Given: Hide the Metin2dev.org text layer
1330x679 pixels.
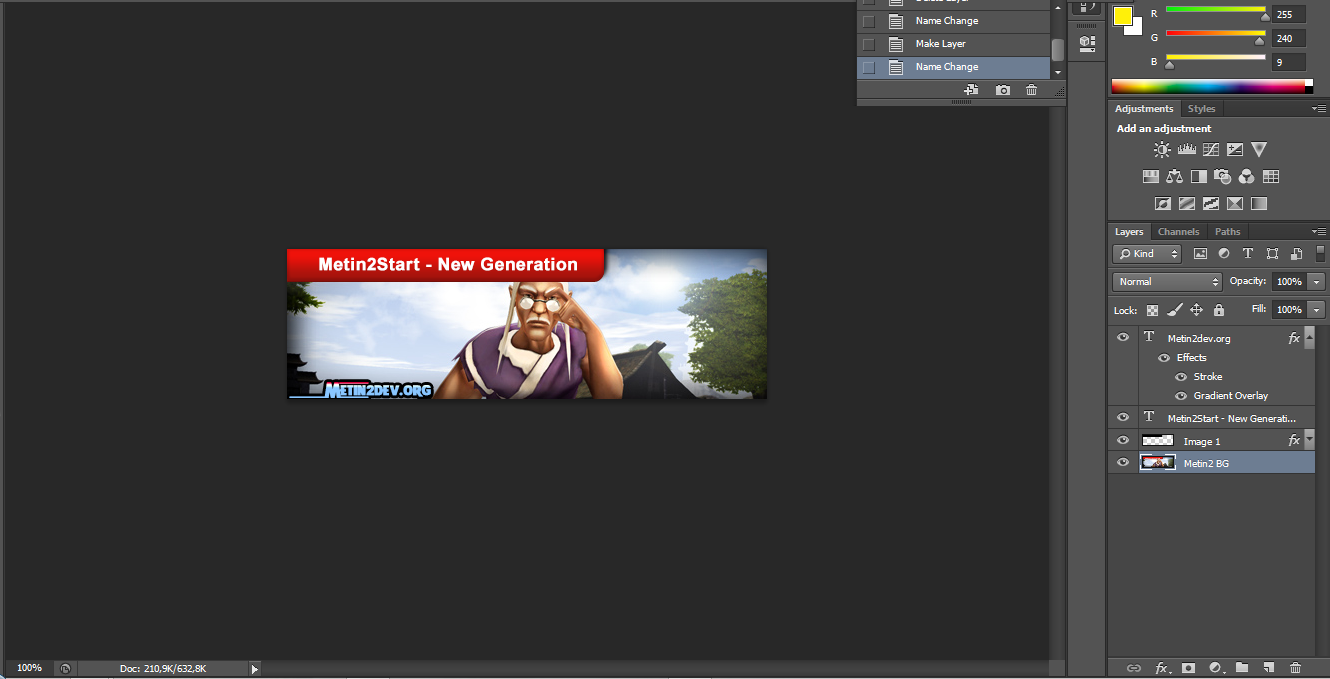Looking at the screenshot, I should 1122,338.
